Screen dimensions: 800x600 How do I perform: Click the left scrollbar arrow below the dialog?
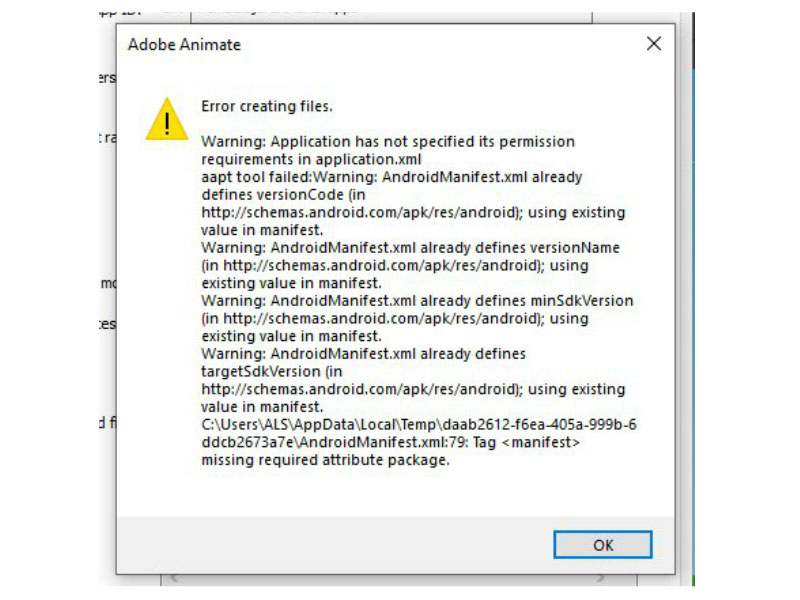(x=175, y=581)
